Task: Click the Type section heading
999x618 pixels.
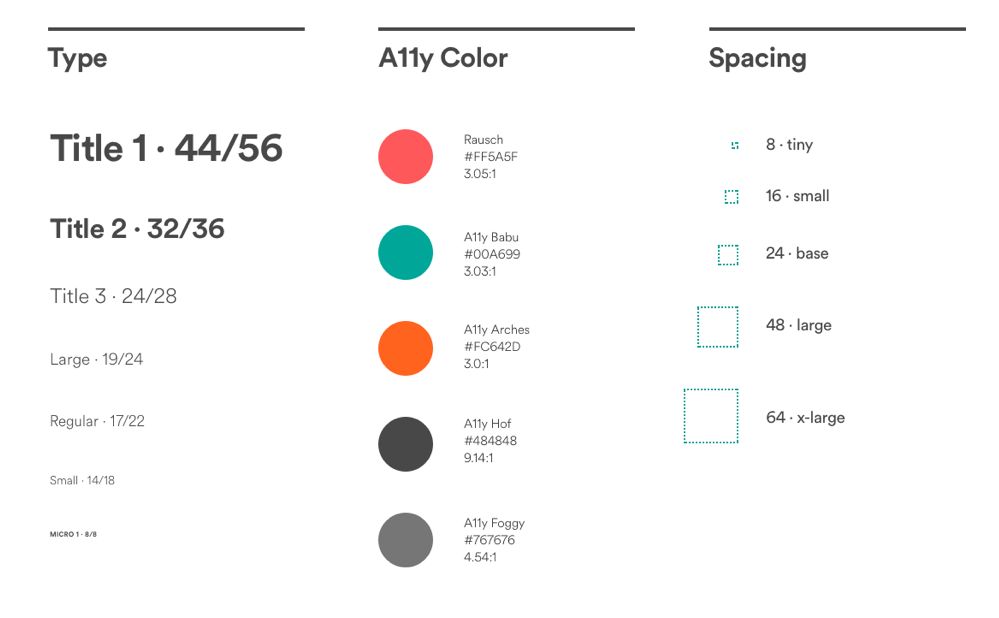Action: 77,58
